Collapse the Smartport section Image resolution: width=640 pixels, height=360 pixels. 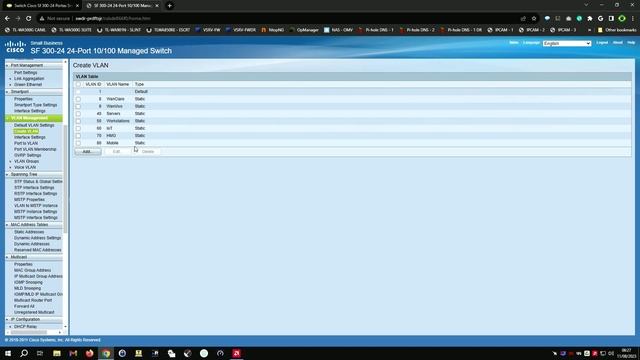point(7,92)
